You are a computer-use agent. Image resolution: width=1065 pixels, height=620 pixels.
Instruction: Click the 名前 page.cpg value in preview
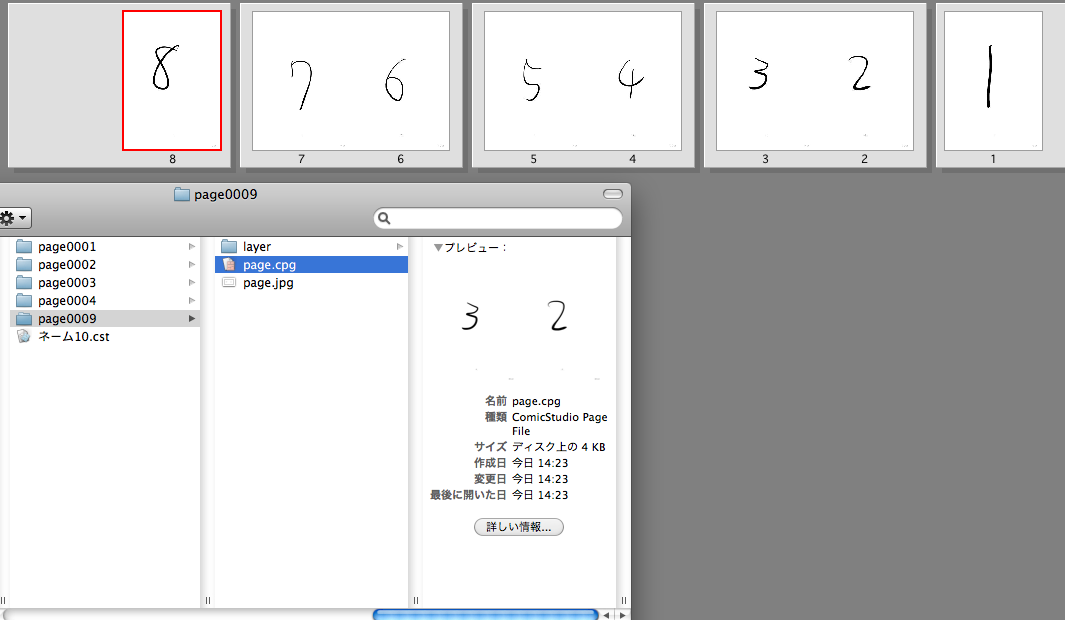[x=536, y=401]
